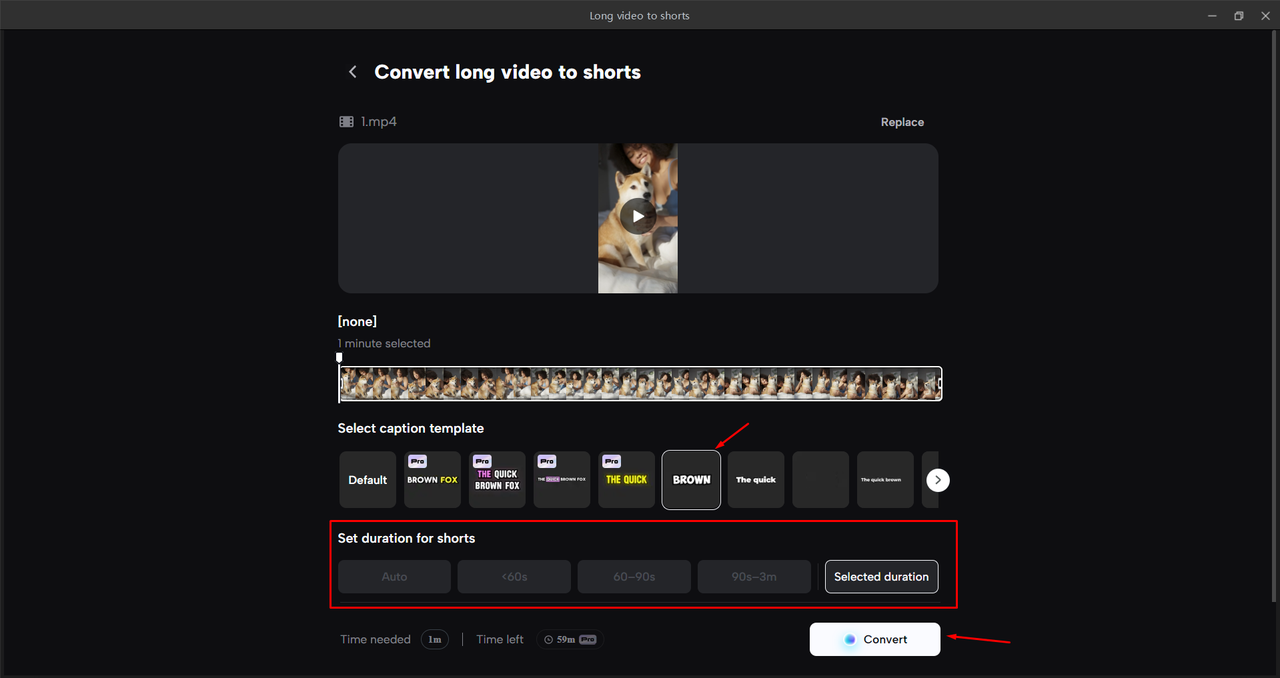This screenshot has width=1280, height=678.
Task: Click the video filmstrip timeline thumbnail
Action: coord(639,383)
